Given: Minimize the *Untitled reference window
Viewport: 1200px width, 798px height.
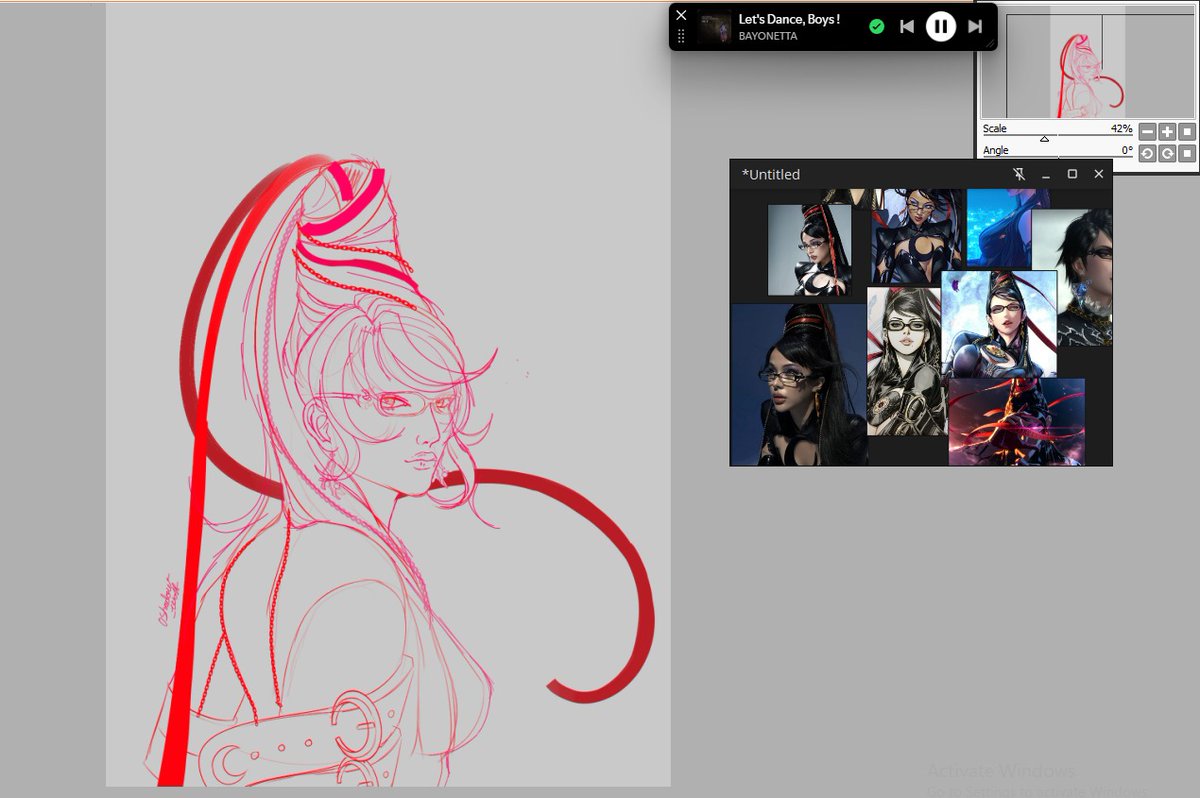Looking at the screenshot, I should (1046, 174).
